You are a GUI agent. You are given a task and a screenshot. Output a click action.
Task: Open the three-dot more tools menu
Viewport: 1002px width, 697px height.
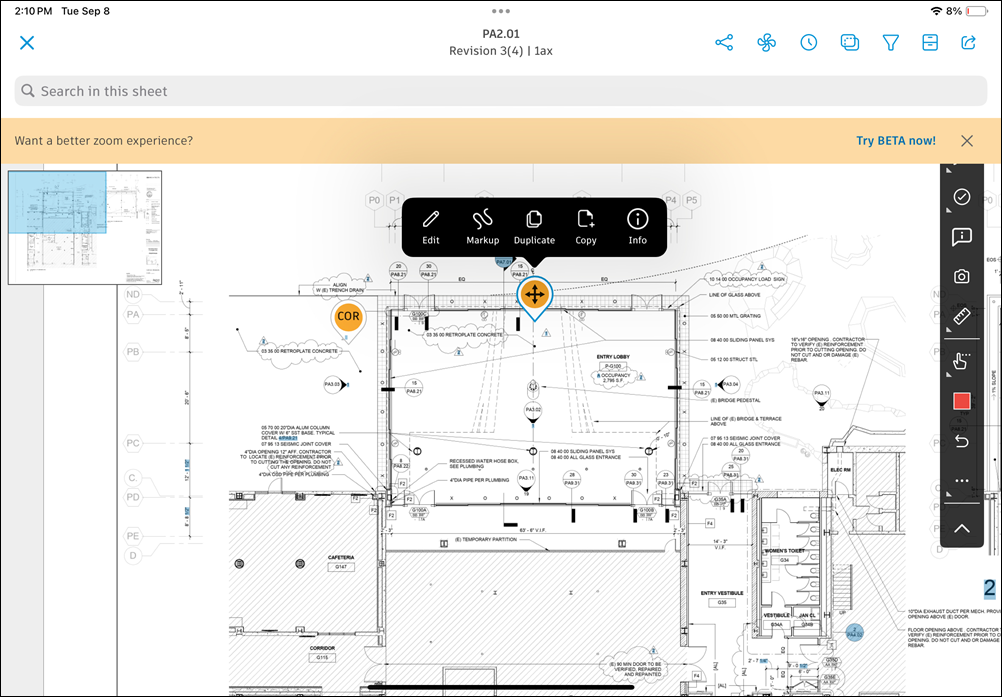(x=961, y=480)
